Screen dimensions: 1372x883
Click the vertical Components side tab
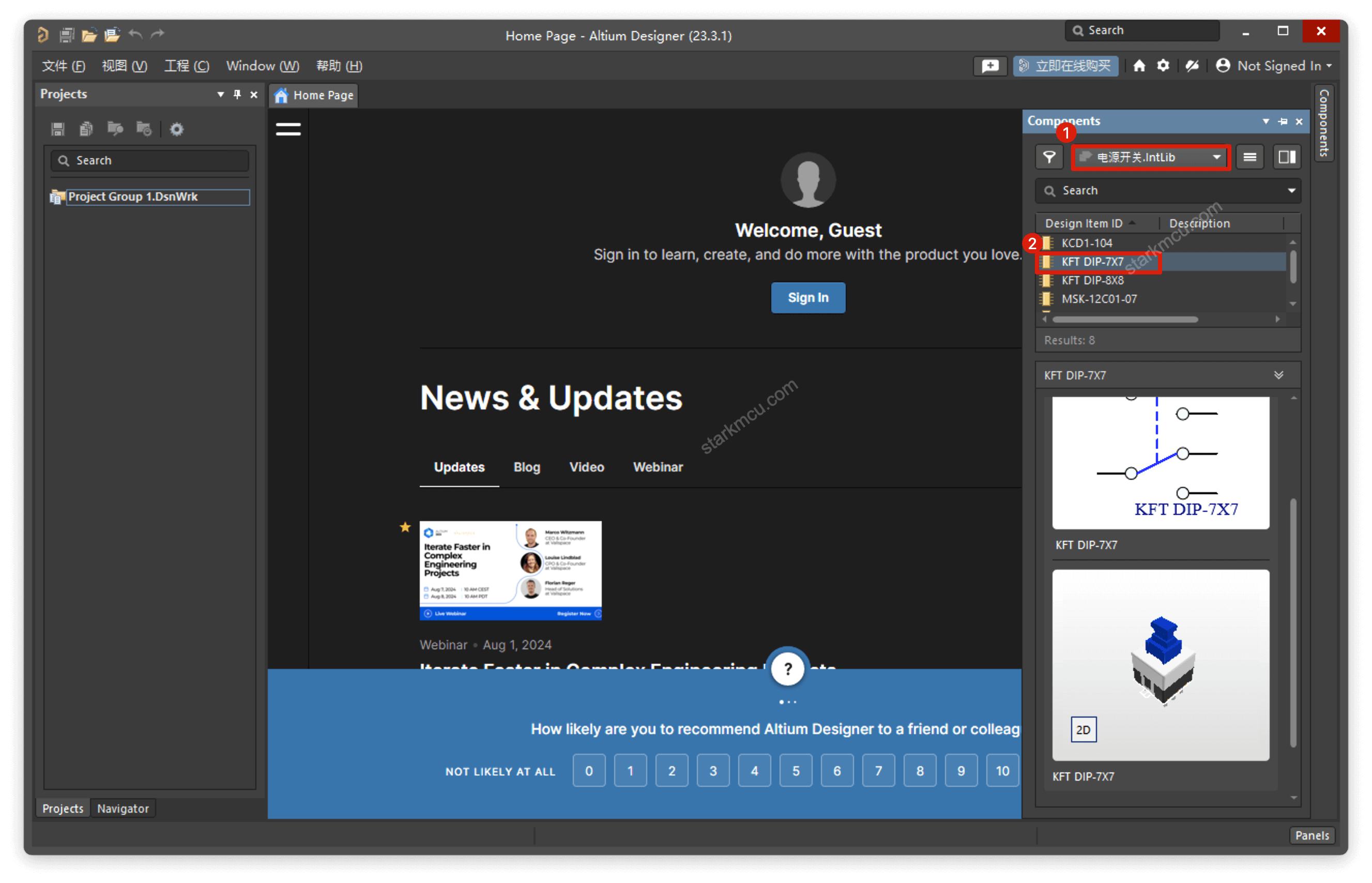pyautogui.click(x=1323, y=123)
